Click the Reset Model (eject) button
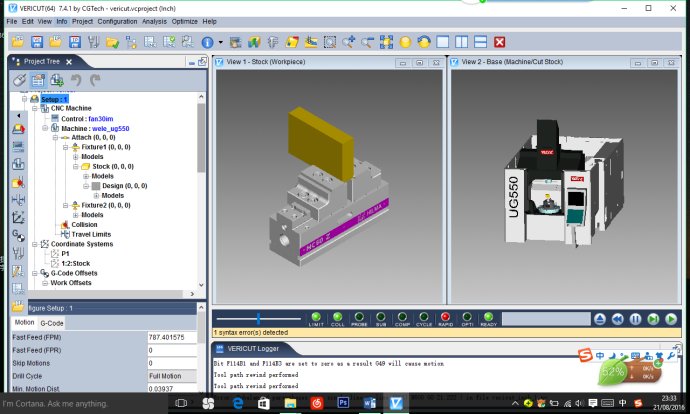690x414 pixels. pyautogui.click(x=599, y=319)
